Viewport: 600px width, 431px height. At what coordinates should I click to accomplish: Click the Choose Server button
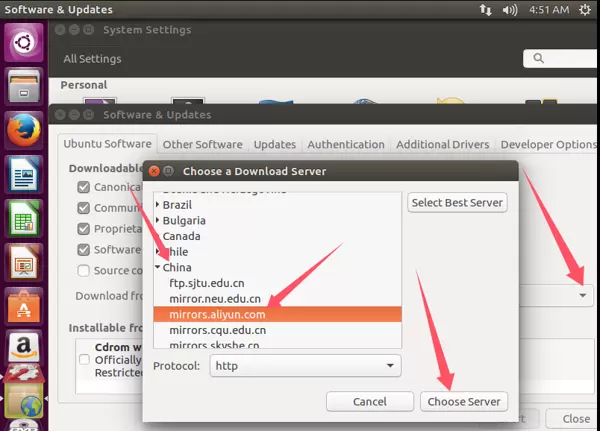(464, 402)
